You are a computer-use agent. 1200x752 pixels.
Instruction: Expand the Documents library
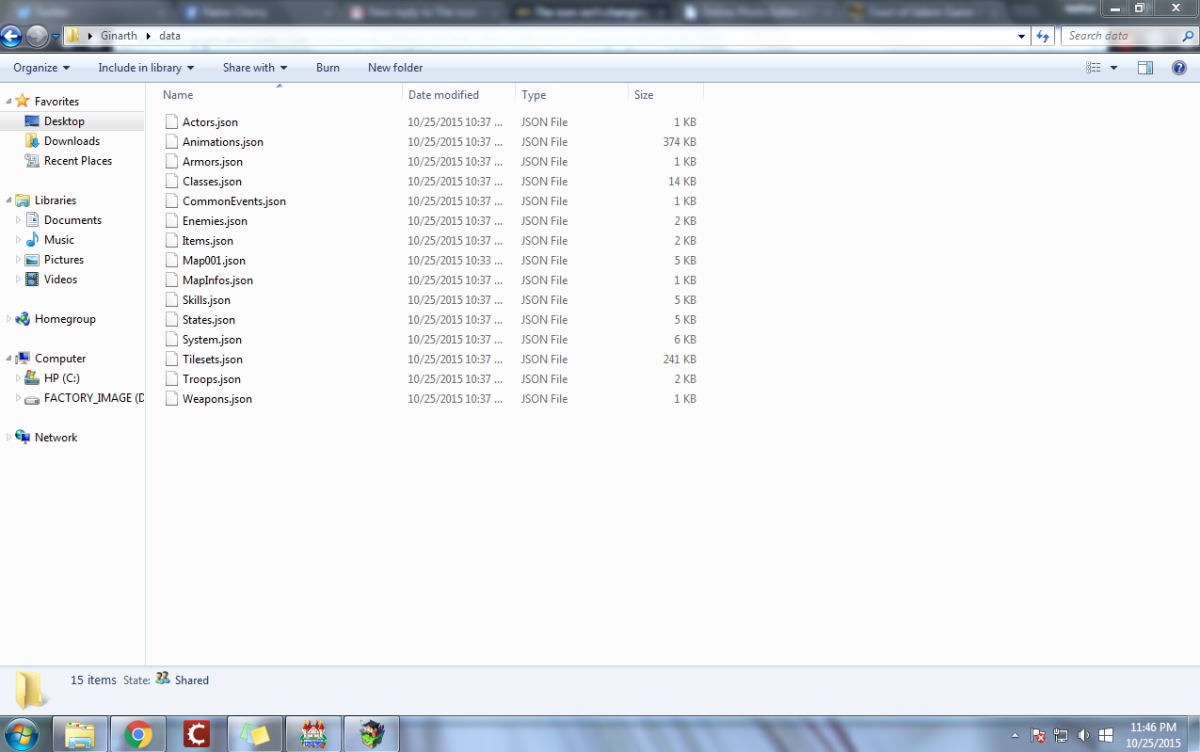[x=18, y=220]
